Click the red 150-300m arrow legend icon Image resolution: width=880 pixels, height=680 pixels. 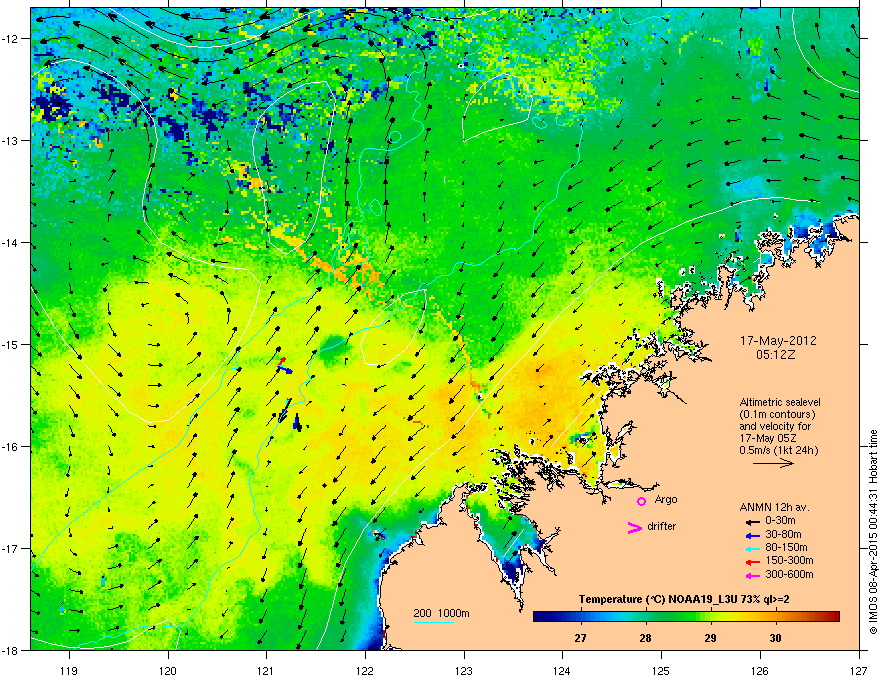[752, 561]
